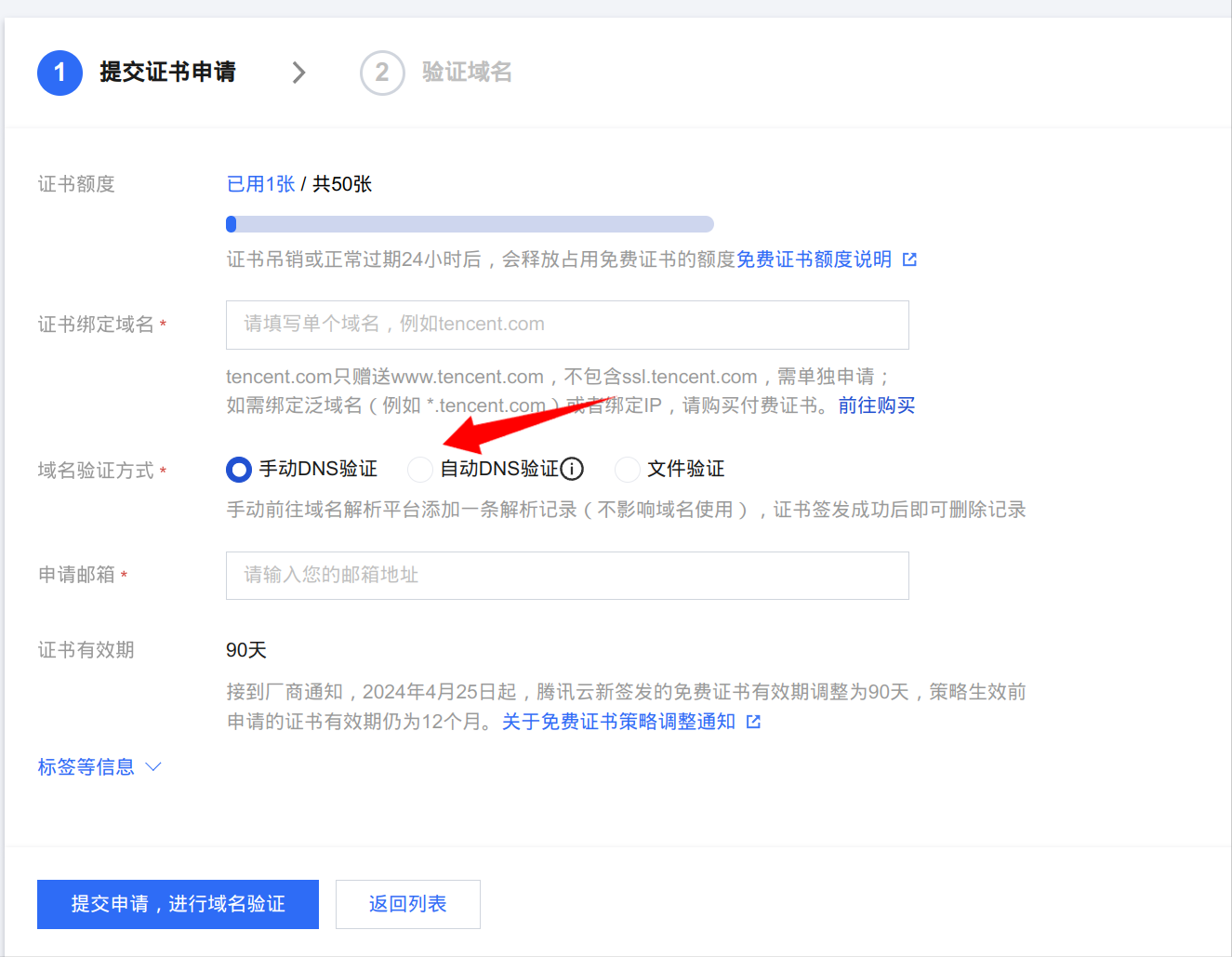Click the 申请邮箱 email input field
This screenshot has width=1232, height=957.
[567, 575]
